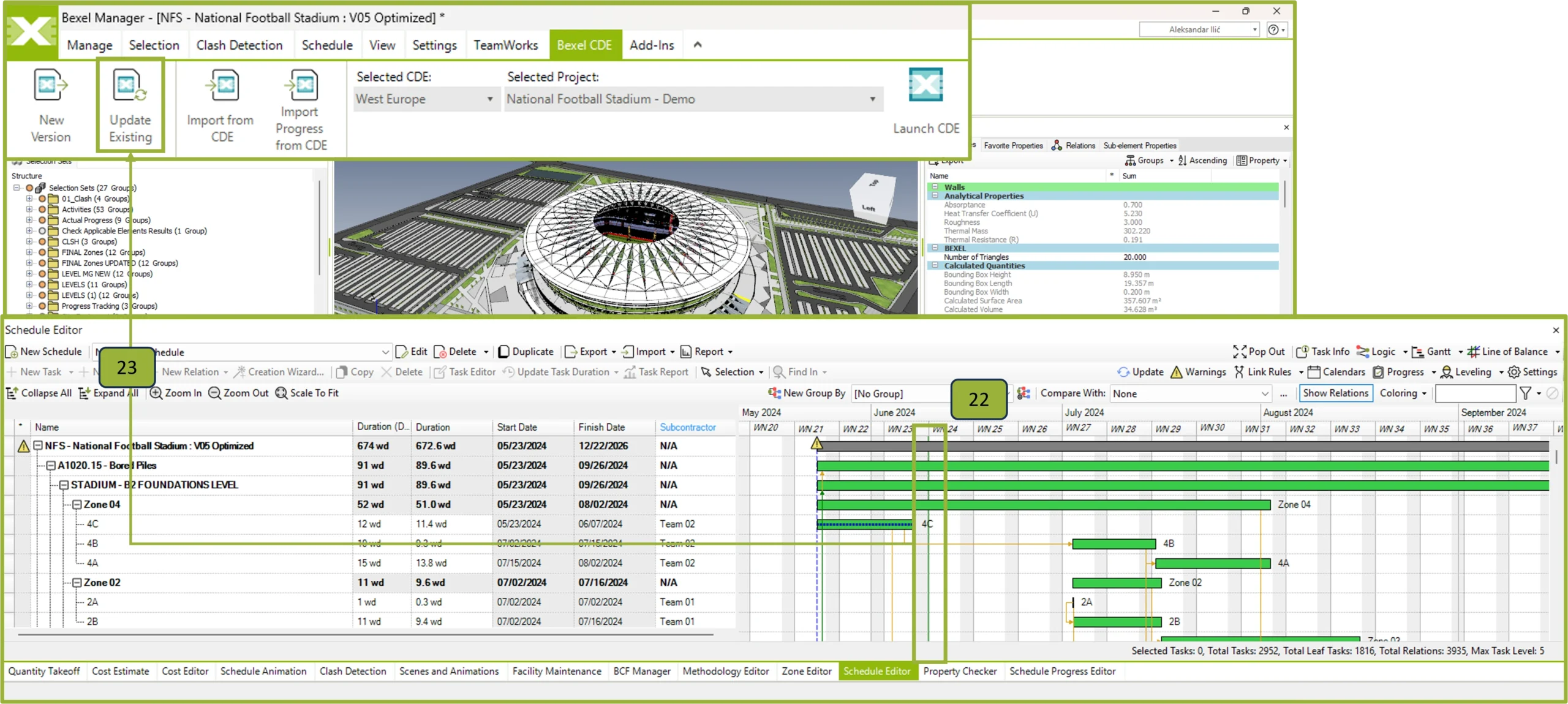Collapse A1020.15 - Bored Piles group
The width and height of the screenshot is (1568, 704).
pyautogui.click(x=51, y=466)
